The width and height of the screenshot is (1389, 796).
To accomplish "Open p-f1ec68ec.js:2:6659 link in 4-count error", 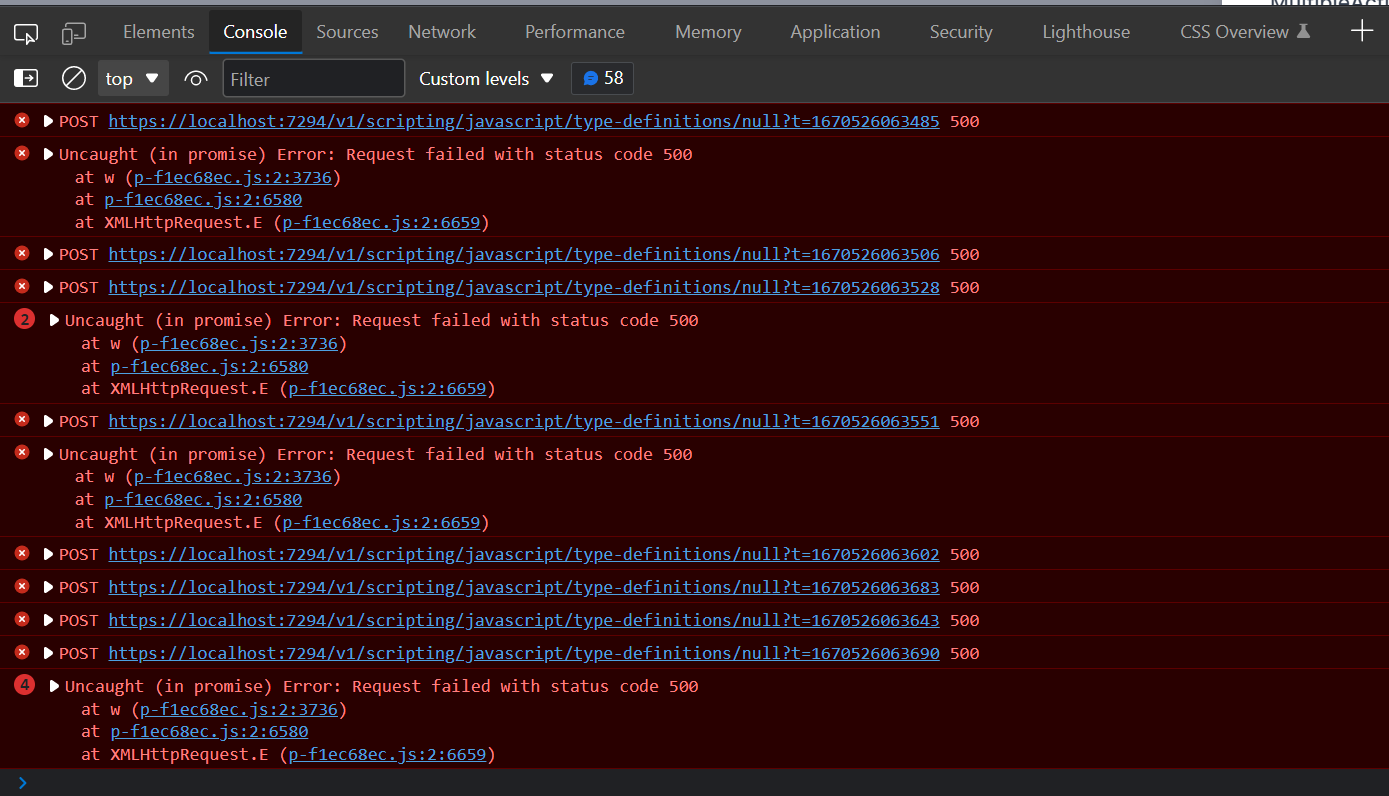I will pos(388,754).
